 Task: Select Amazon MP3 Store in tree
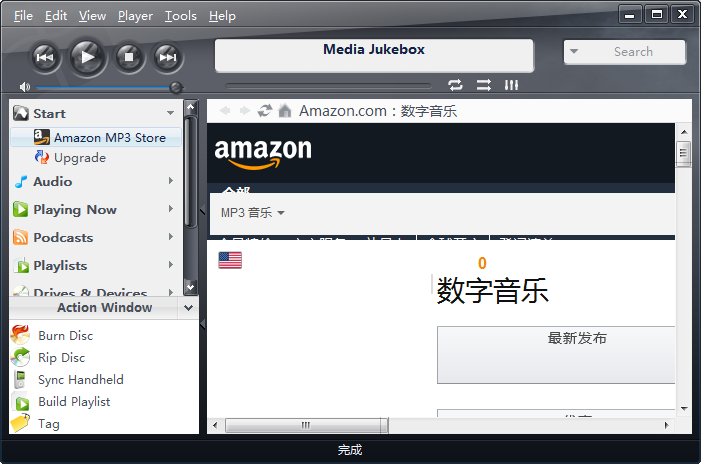click(x=96, y=137)
